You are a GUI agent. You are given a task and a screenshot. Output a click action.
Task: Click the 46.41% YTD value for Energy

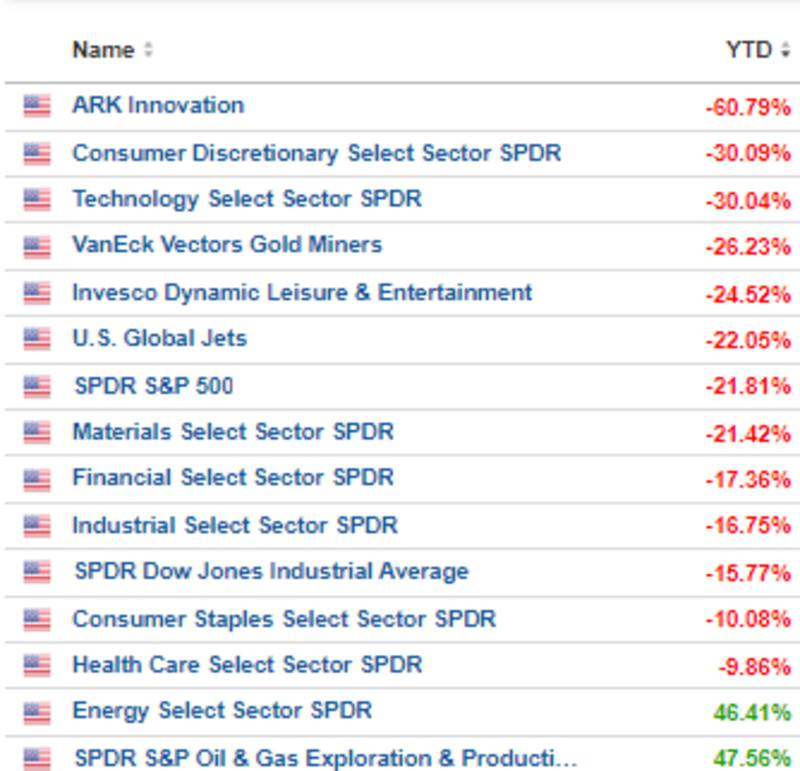pyautogui.click(x=751, y=713)
